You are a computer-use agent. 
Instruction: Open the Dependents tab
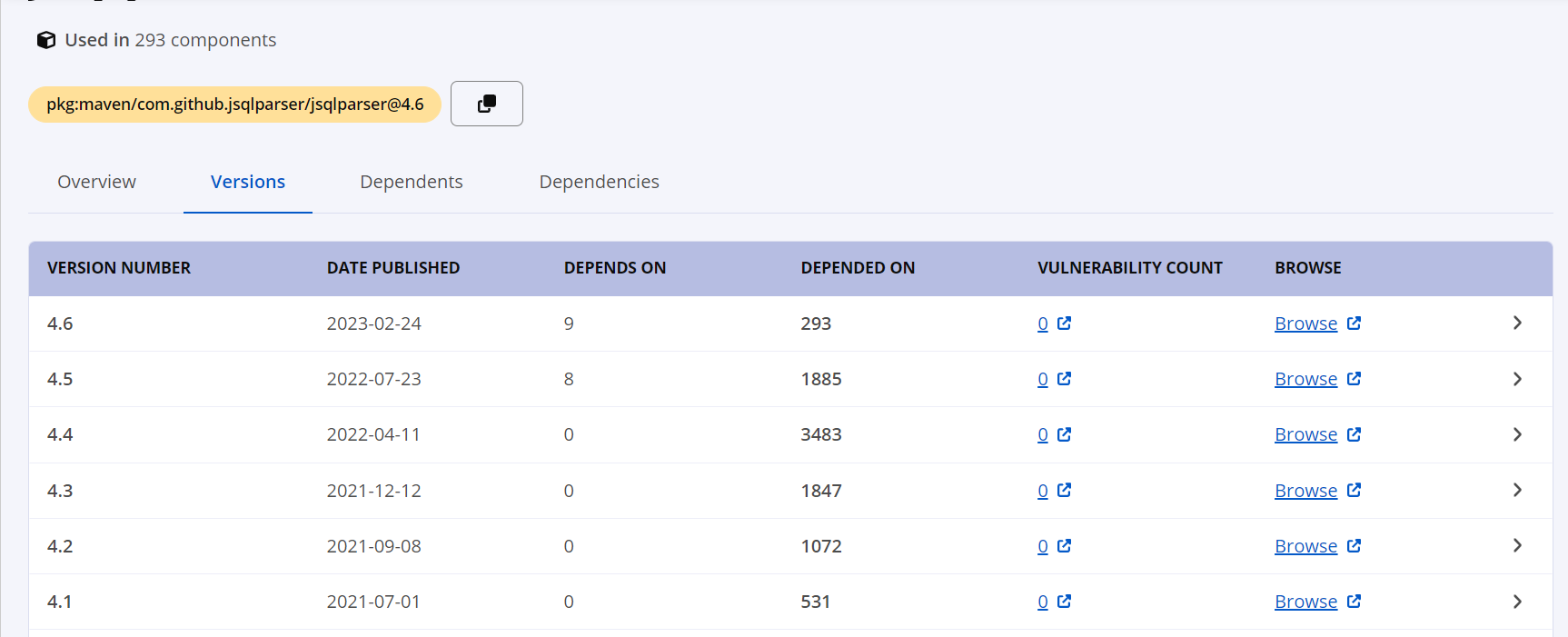point(411,182)
